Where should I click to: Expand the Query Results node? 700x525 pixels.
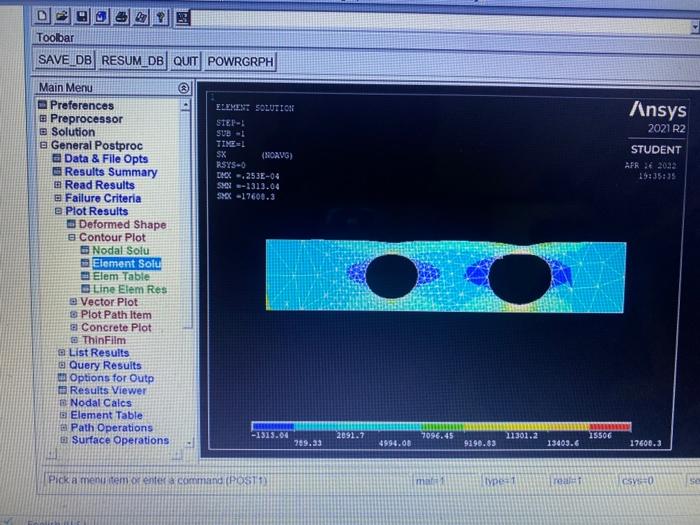[x=62, y=365]
